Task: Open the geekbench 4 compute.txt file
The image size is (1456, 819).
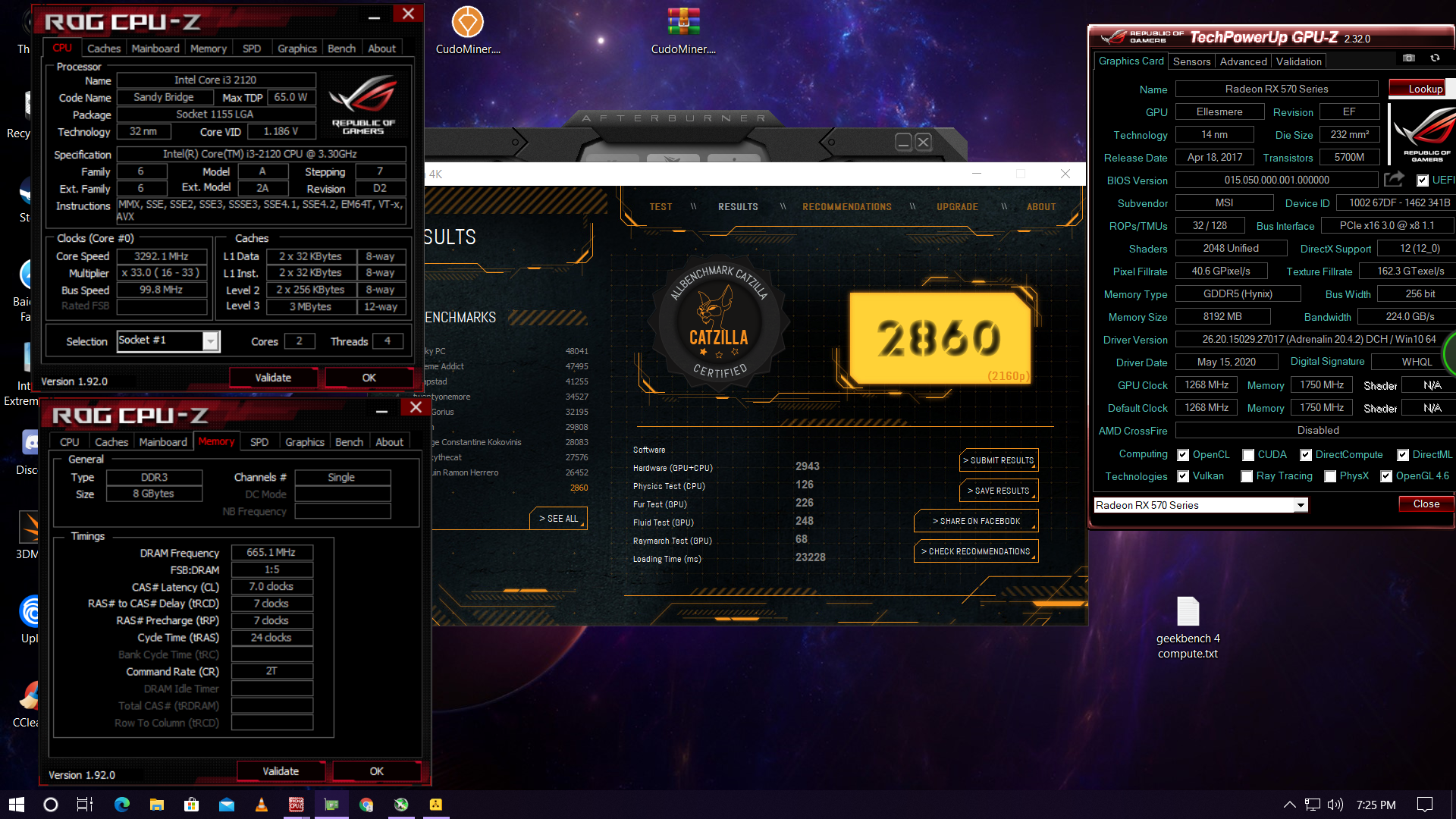Action: pos(1188,628)
